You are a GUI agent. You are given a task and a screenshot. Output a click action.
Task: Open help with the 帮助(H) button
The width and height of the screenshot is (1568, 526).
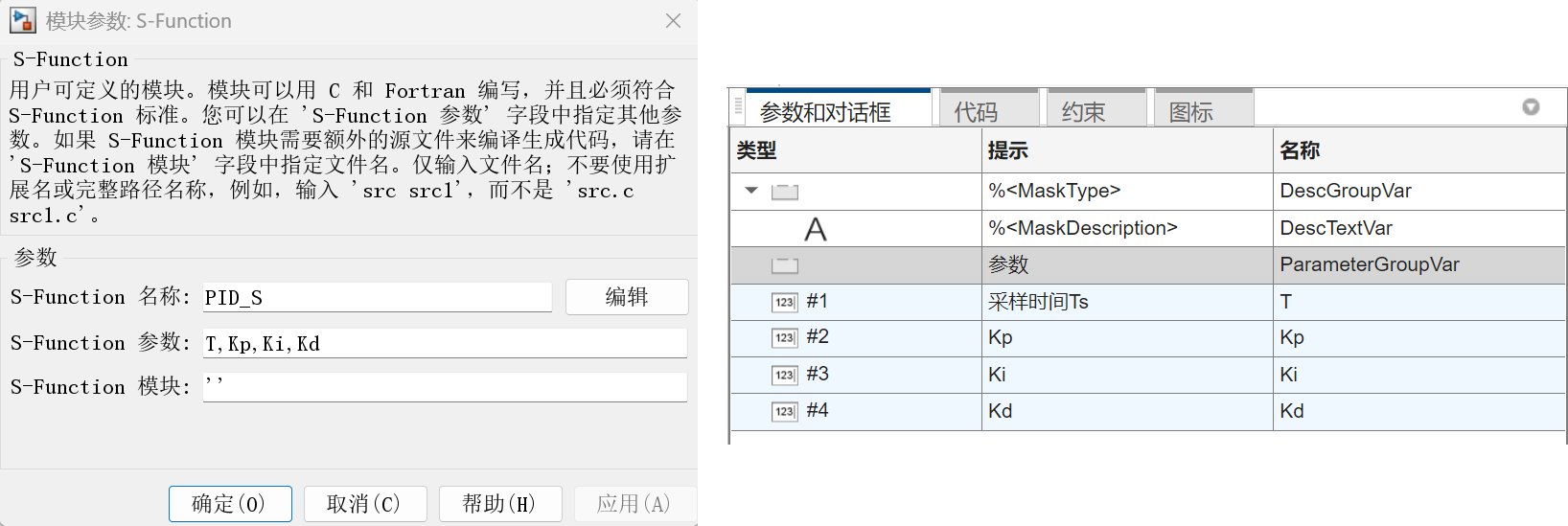tap(498, 504)
